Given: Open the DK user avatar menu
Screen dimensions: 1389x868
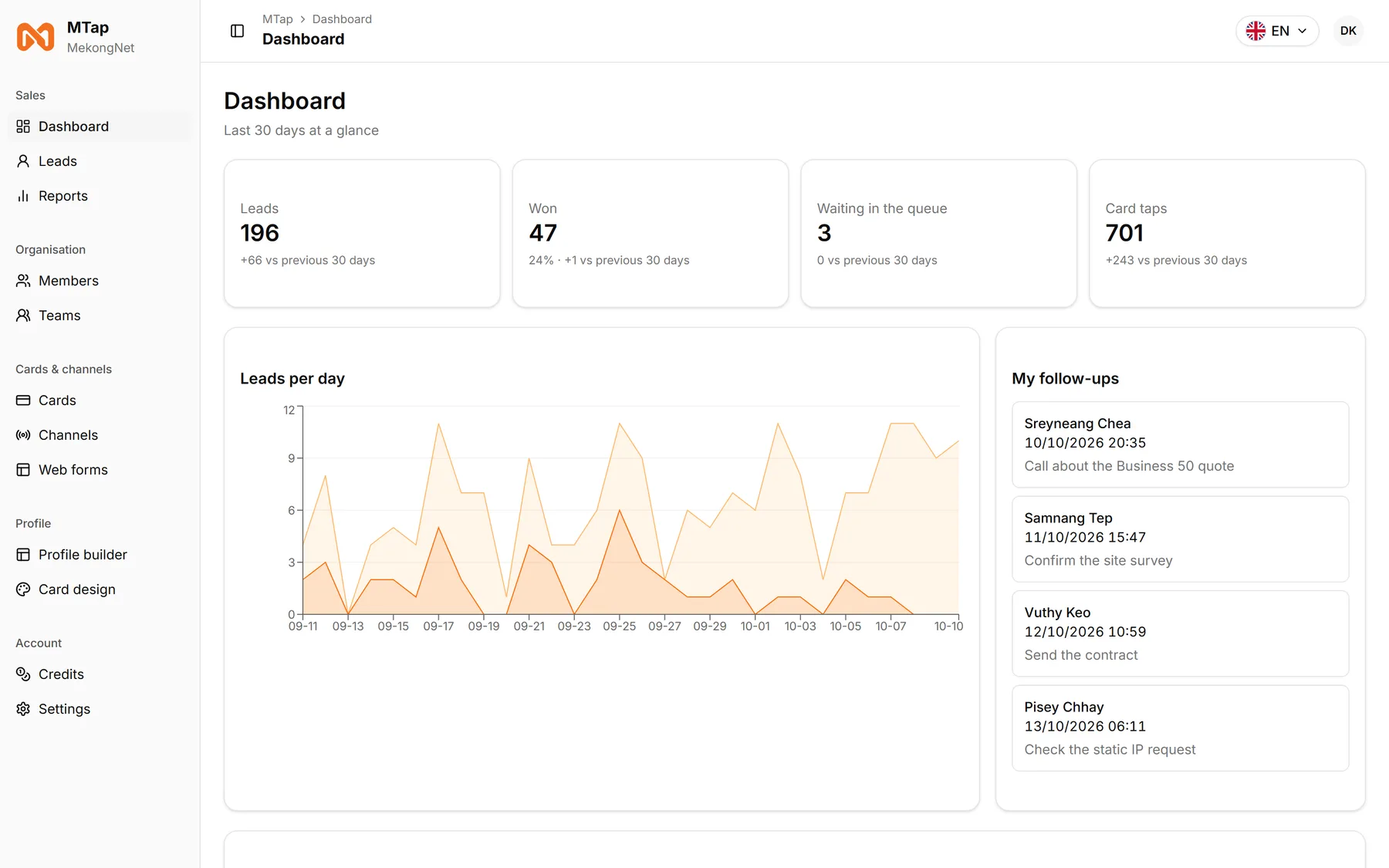Looking at the screenshot, I should pyautogui.click(x=1348, y=31).
